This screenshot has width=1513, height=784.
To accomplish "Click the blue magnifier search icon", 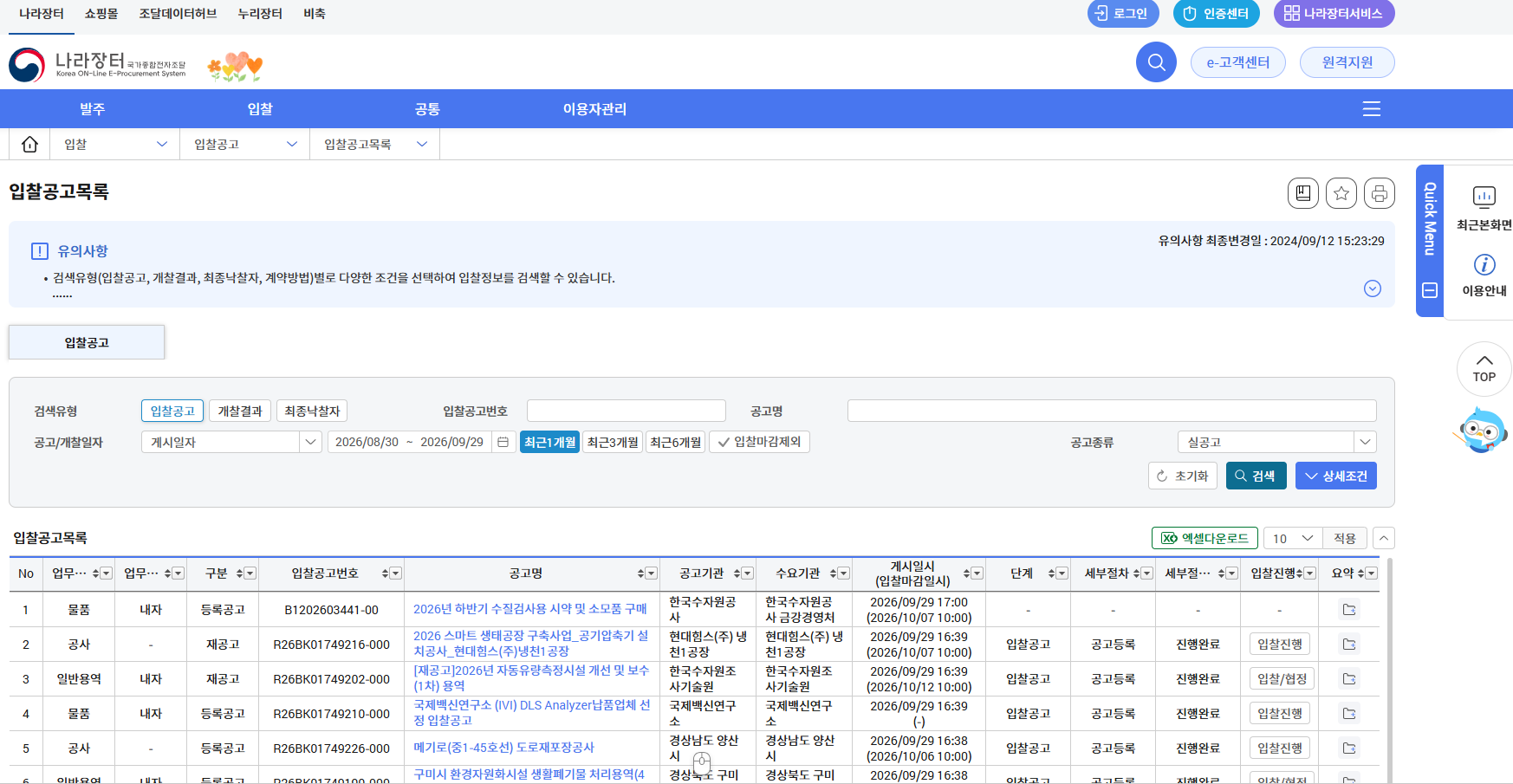I will pyautogui.click(x=1156, y=62).
